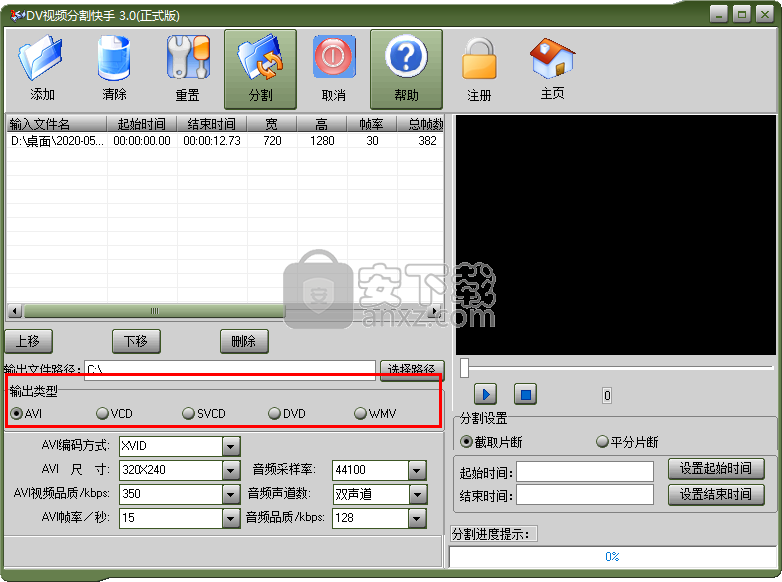Screen dimensions: 782x582
Task: Select SVCD output type
Action: (204, 413)
